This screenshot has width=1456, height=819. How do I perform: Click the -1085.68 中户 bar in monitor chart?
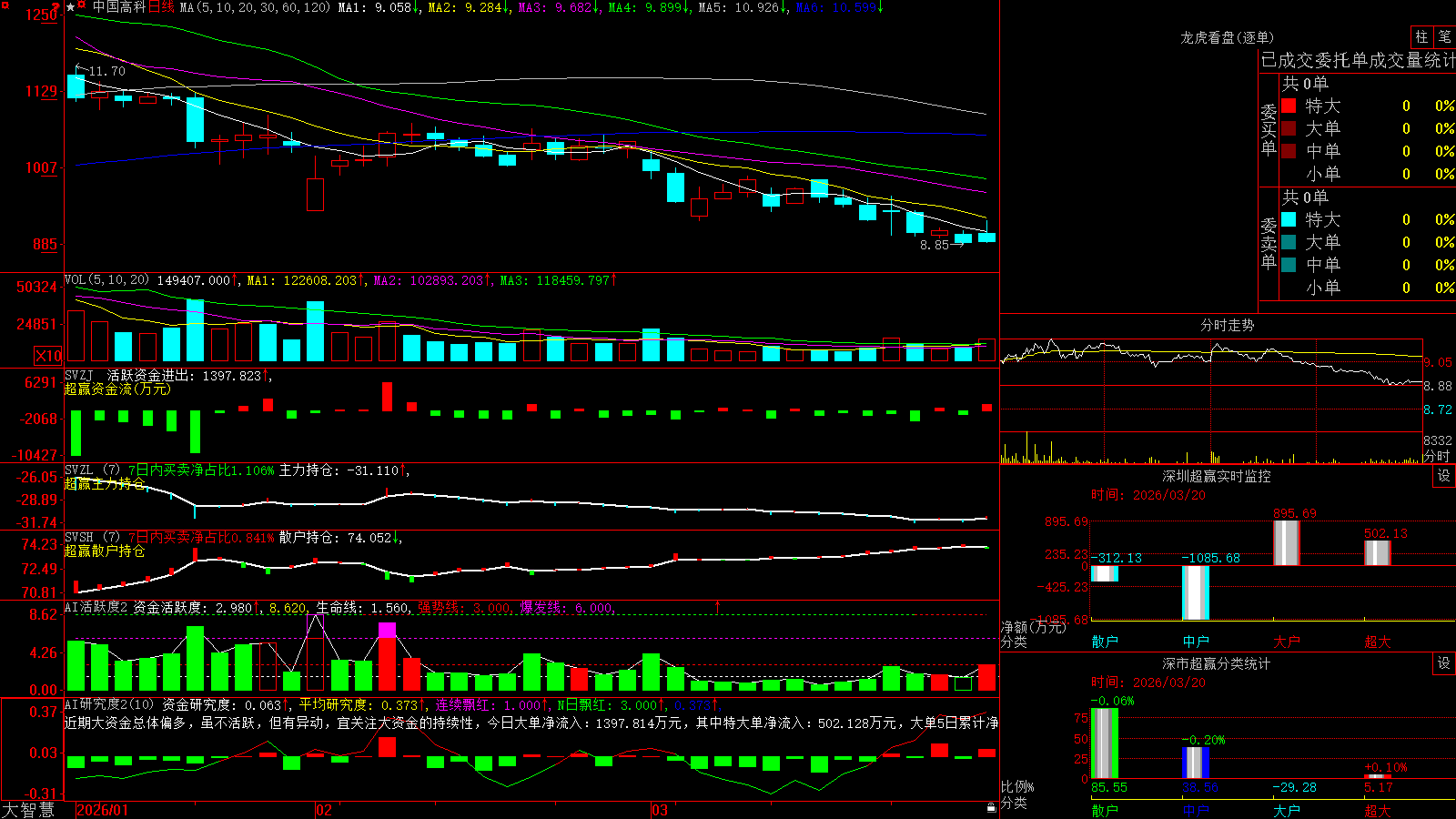1196,592
